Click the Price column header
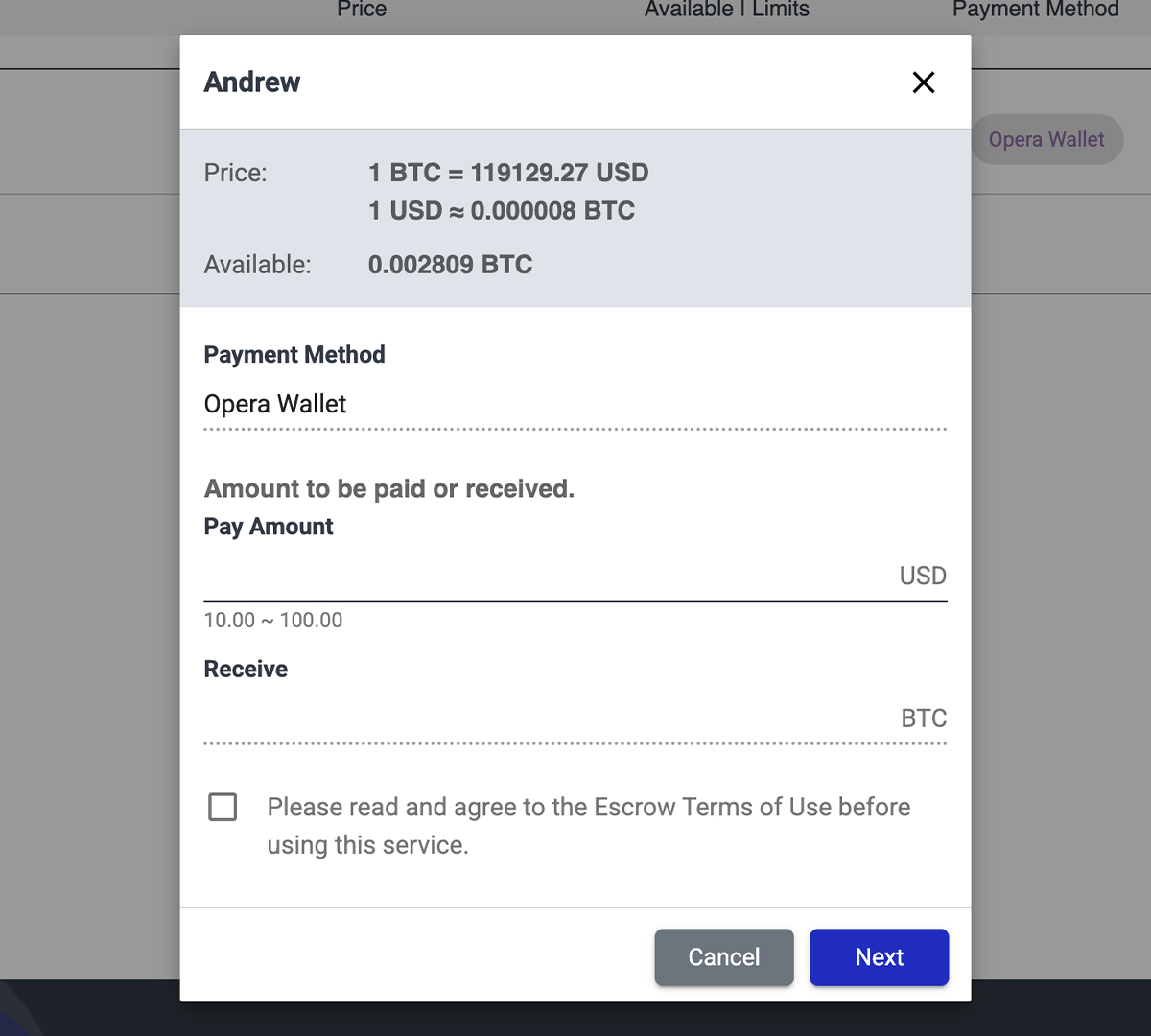The height and width of the screenshot is (1036, 1151). point(362,10)
